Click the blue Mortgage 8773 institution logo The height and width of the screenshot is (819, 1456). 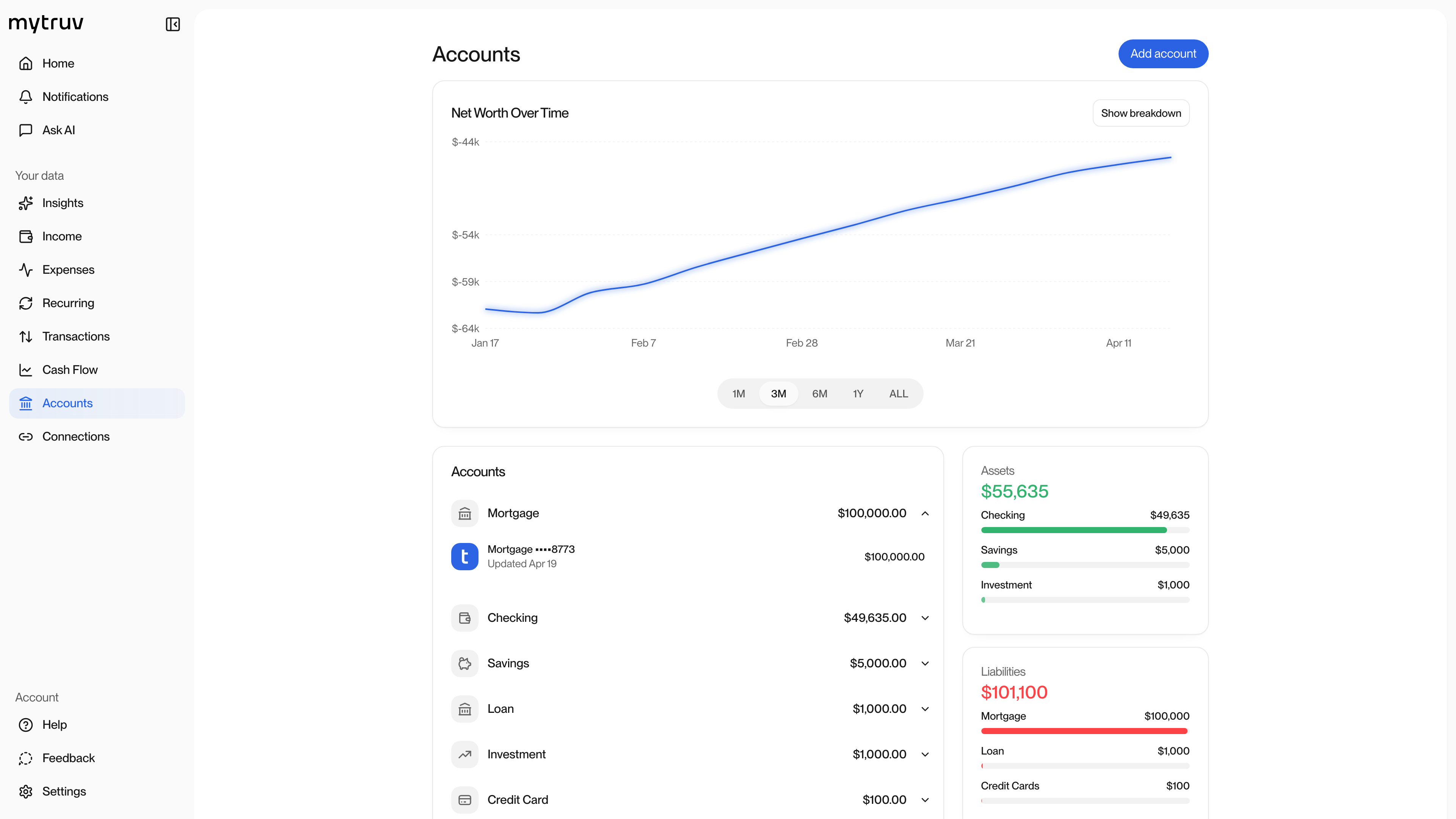(464, 557)
